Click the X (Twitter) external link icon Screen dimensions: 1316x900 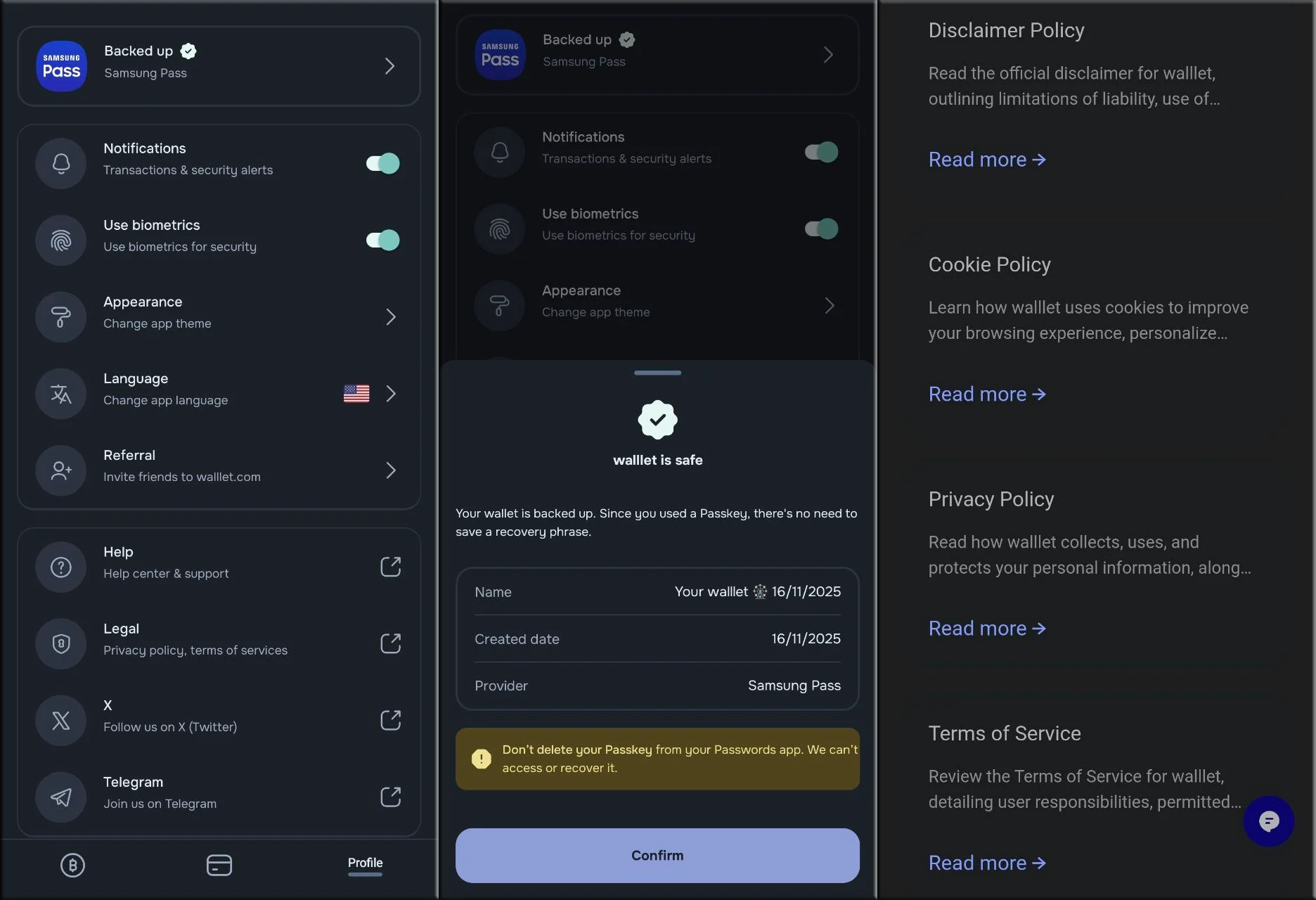pos(391,720)
